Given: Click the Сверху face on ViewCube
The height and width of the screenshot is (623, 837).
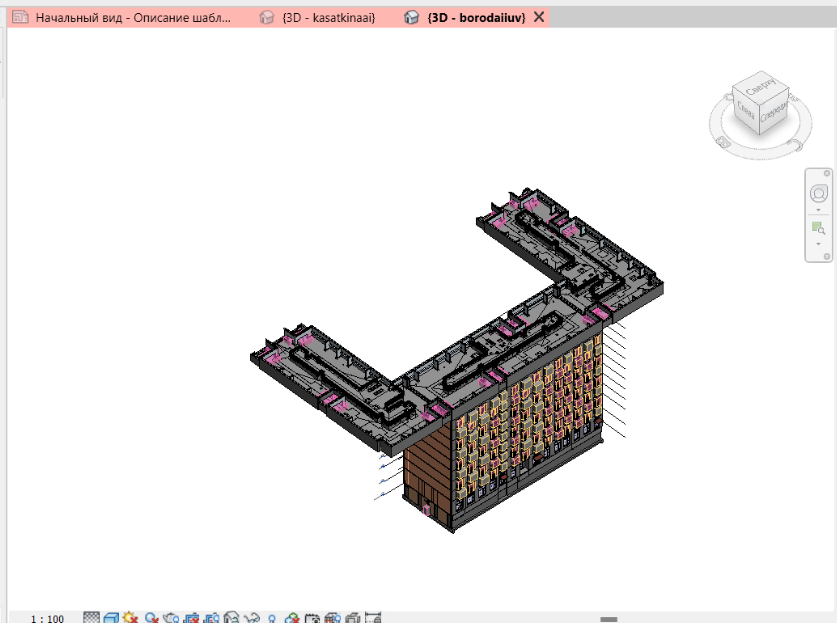Looking at the screenshot, I should (x=761, y=84).
